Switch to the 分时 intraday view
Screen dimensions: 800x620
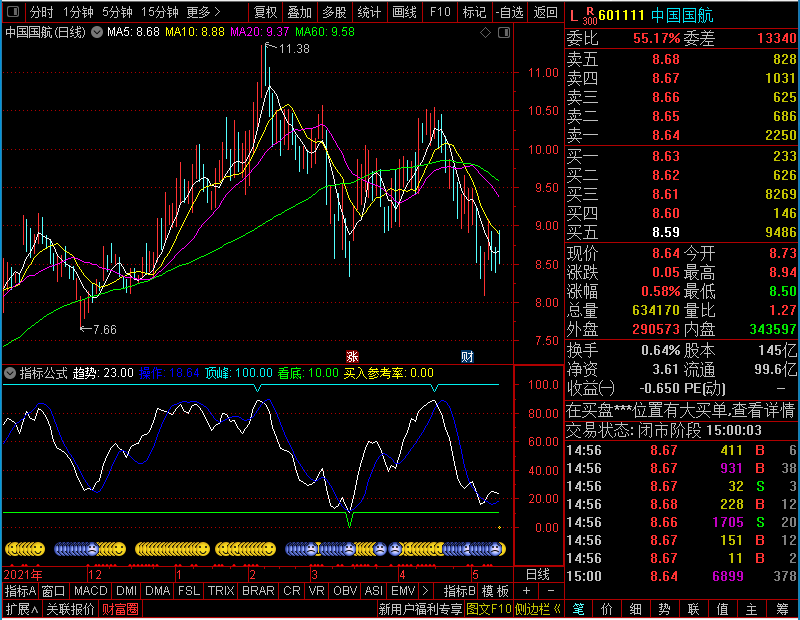pos(41,12)
